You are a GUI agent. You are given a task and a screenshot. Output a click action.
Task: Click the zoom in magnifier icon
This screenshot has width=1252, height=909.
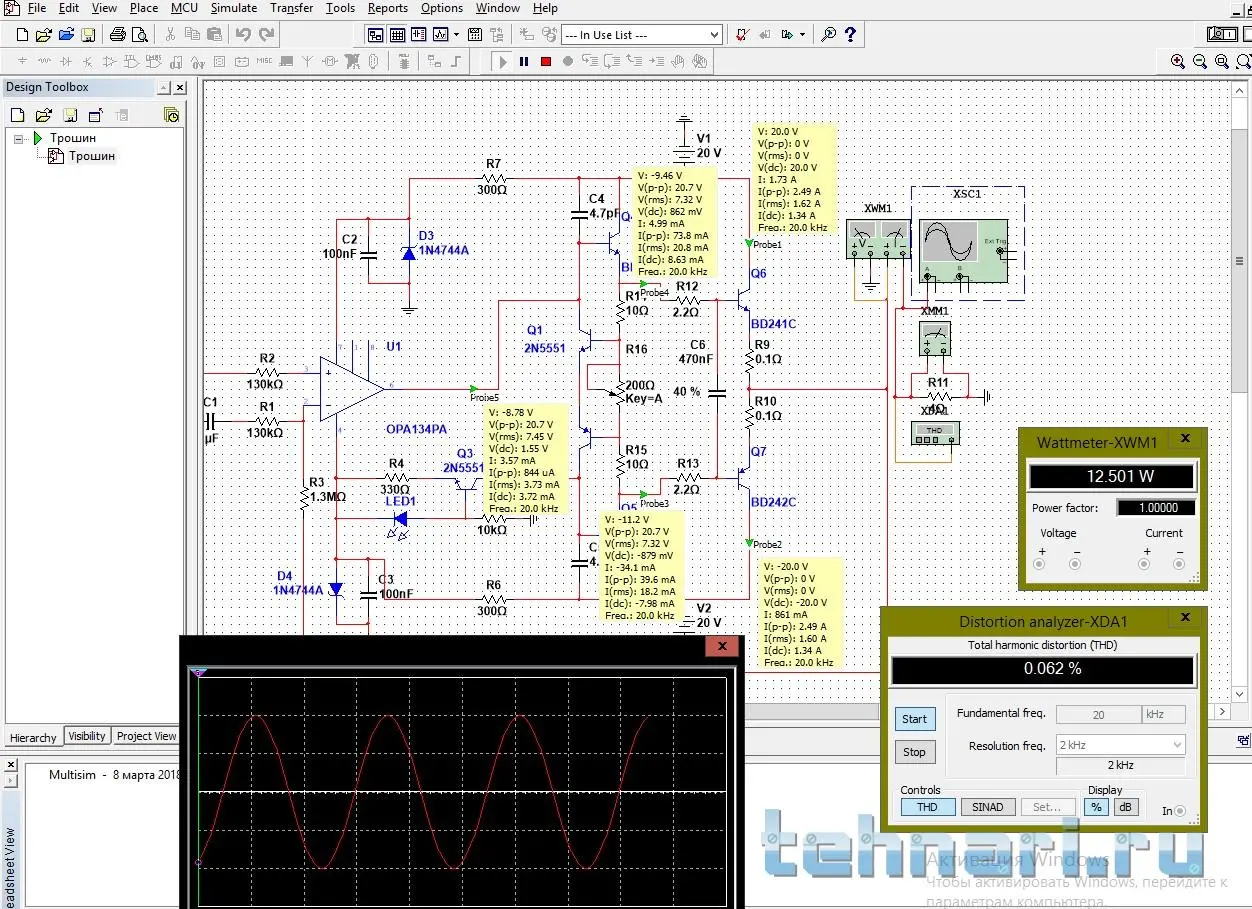click(1179, 62)
